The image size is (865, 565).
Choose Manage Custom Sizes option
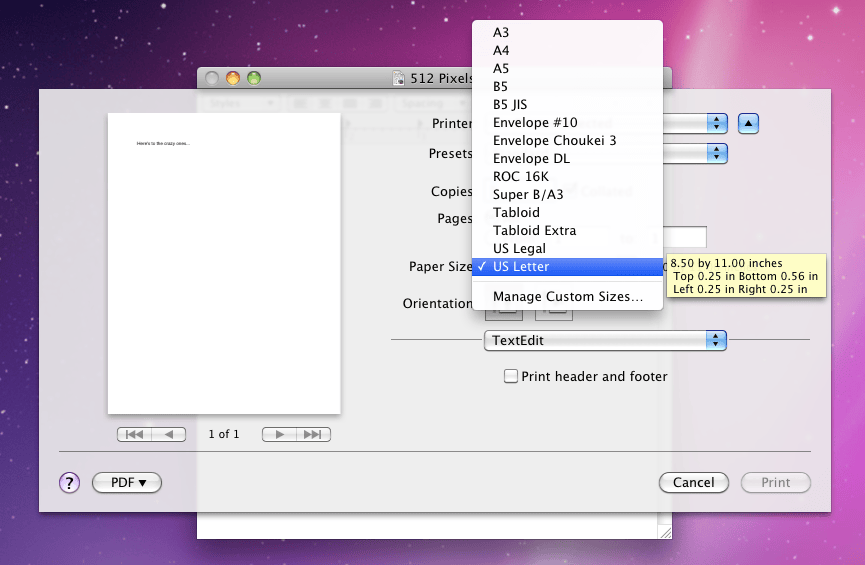pyautogui.click(x=567, y=297)
